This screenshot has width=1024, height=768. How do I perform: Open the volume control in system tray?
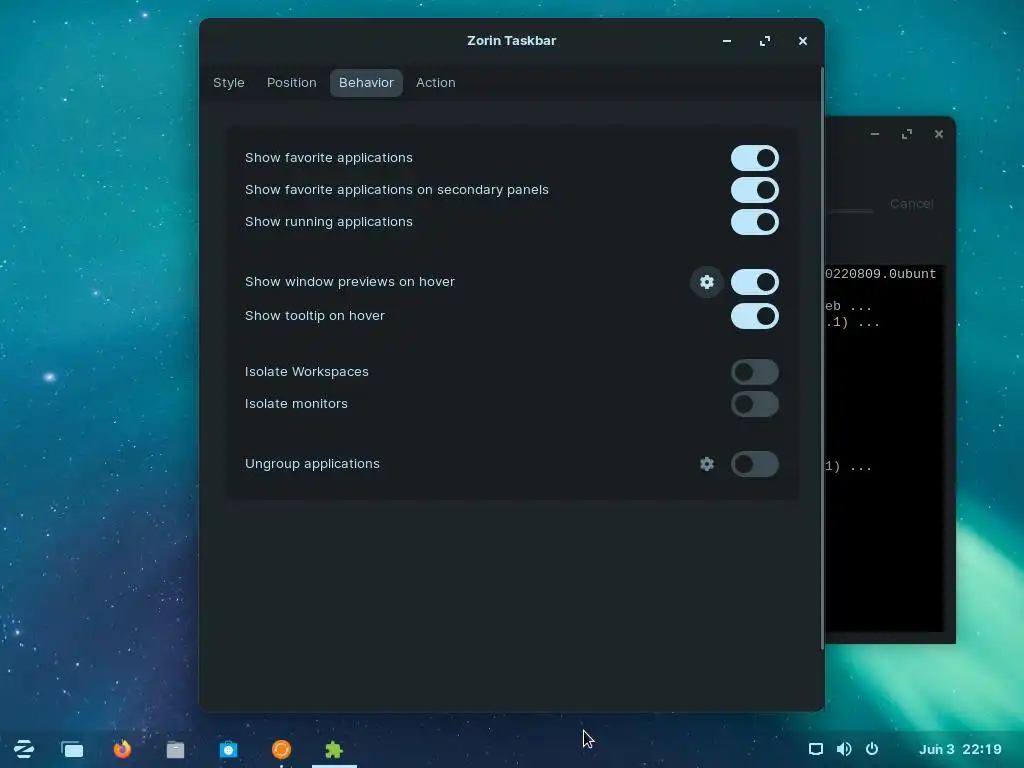coord(844,749)
